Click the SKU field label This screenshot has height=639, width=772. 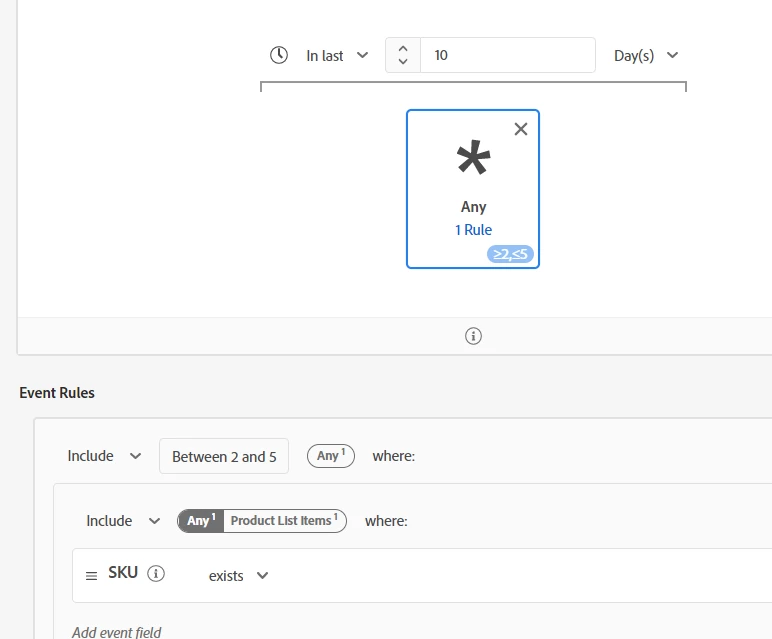coord(123,573)
